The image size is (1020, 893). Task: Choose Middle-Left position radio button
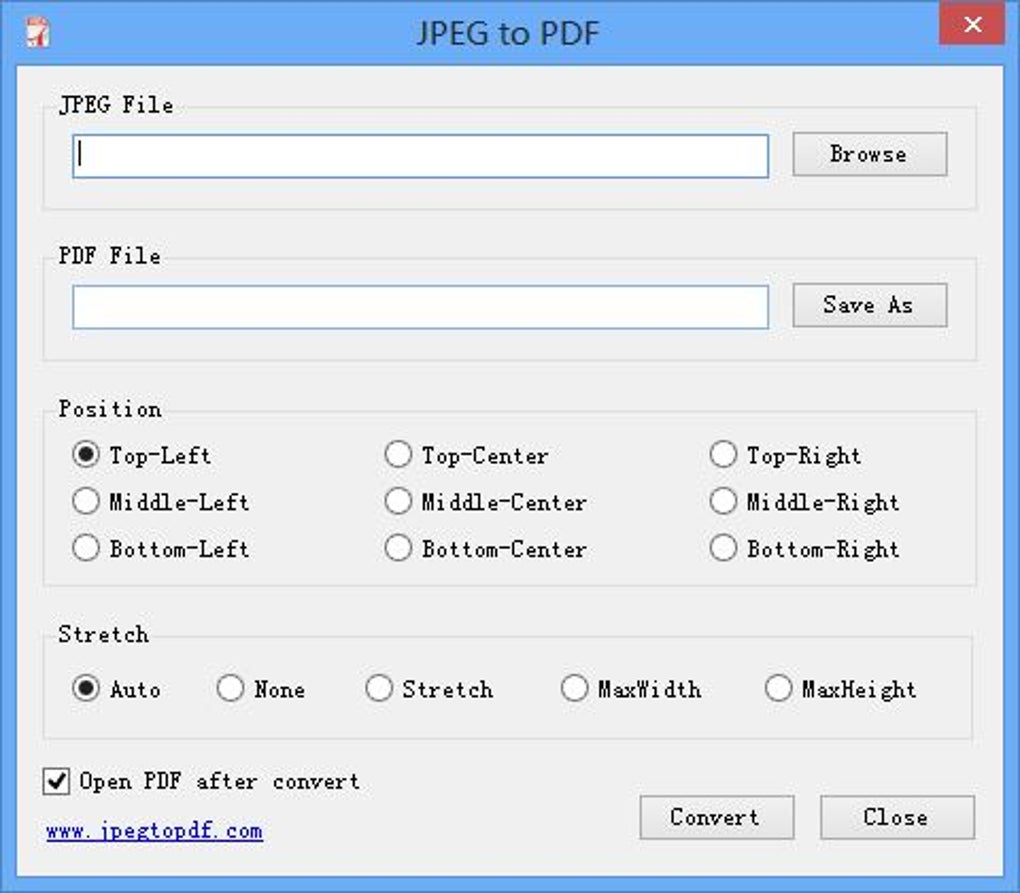[87, 502]
